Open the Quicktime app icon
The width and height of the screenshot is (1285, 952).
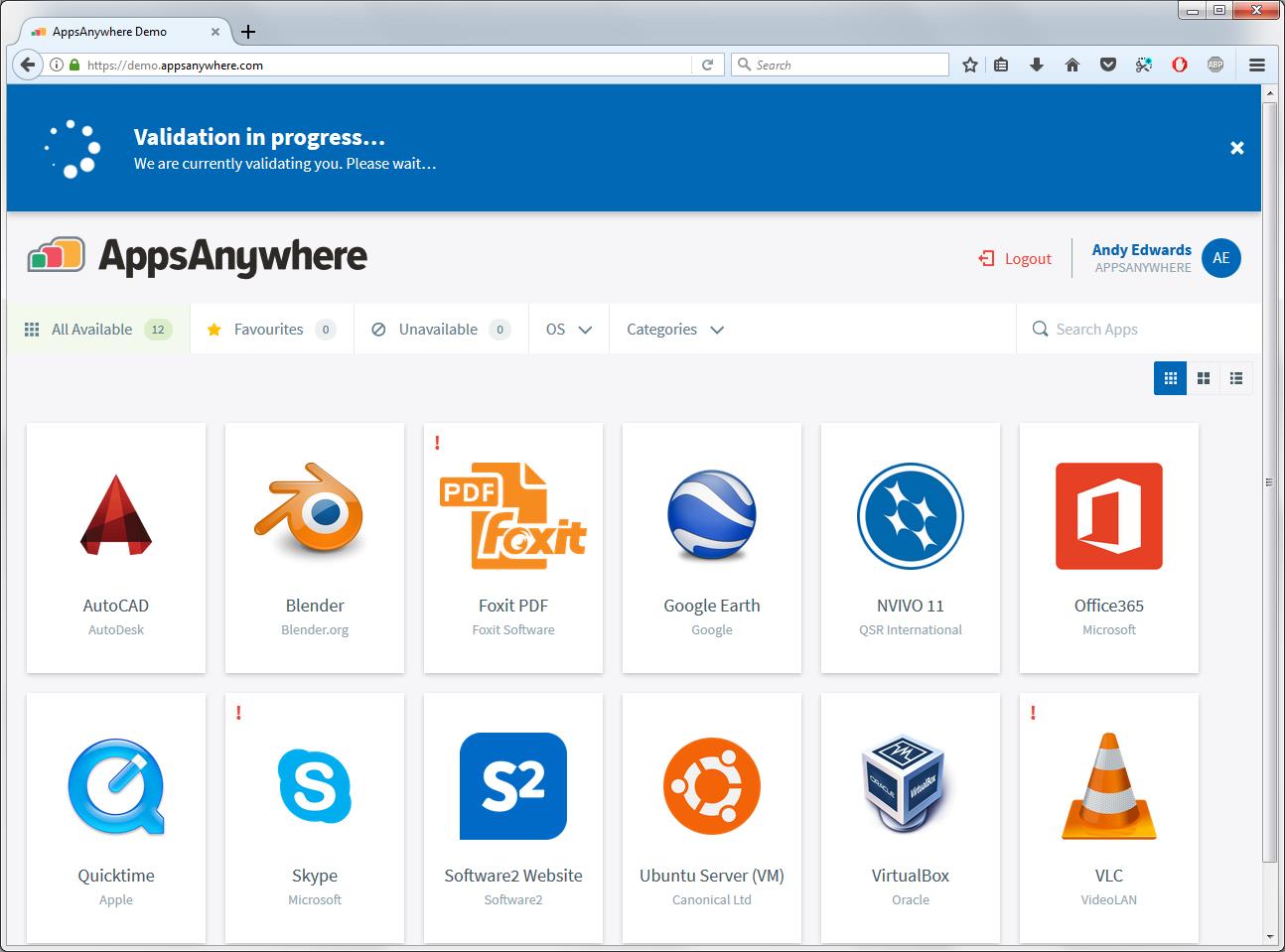(116, 786)
